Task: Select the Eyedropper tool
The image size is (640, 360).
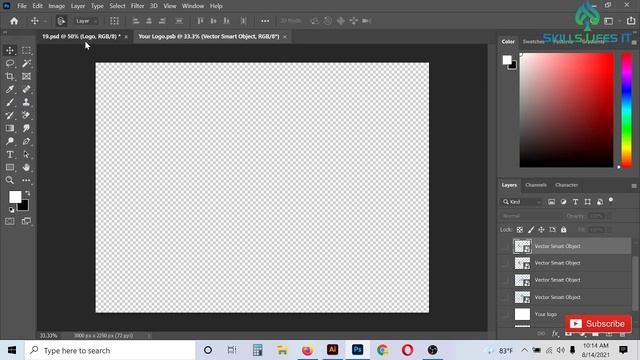Action: click(10, 89)
